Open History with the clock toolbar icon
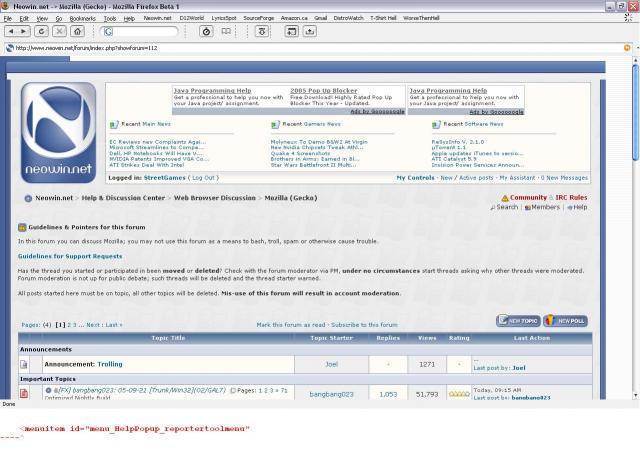Screen dimensions: 640x451 tap(207, 31)
